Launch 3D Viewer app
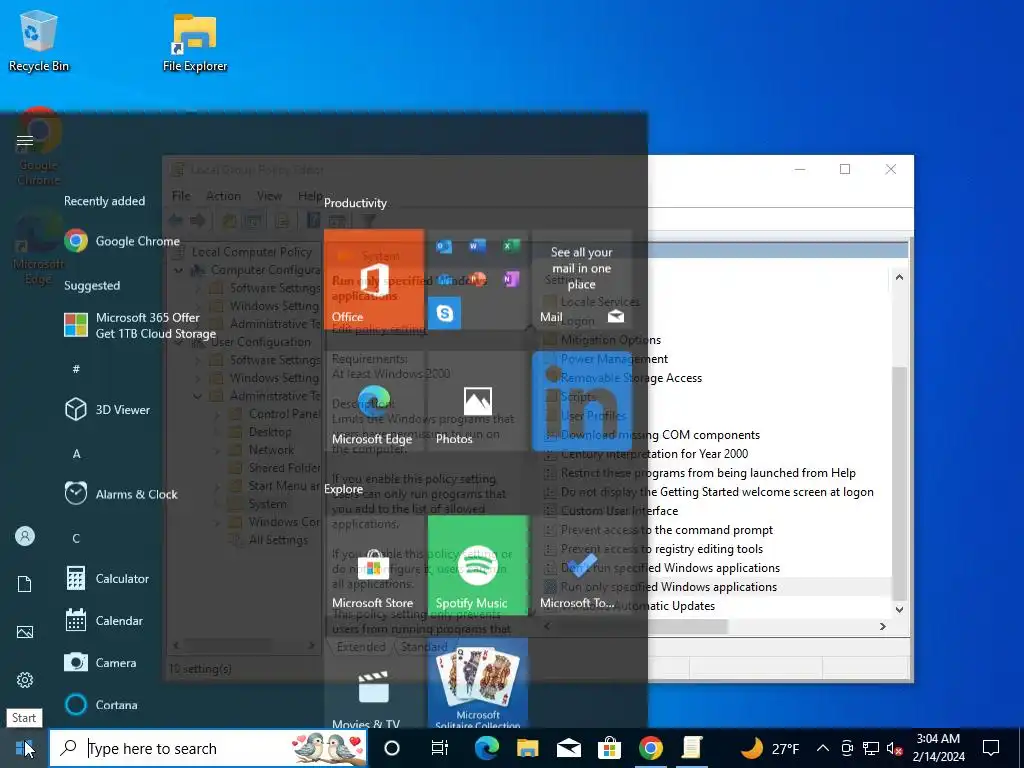 click(x=107, y=409)
